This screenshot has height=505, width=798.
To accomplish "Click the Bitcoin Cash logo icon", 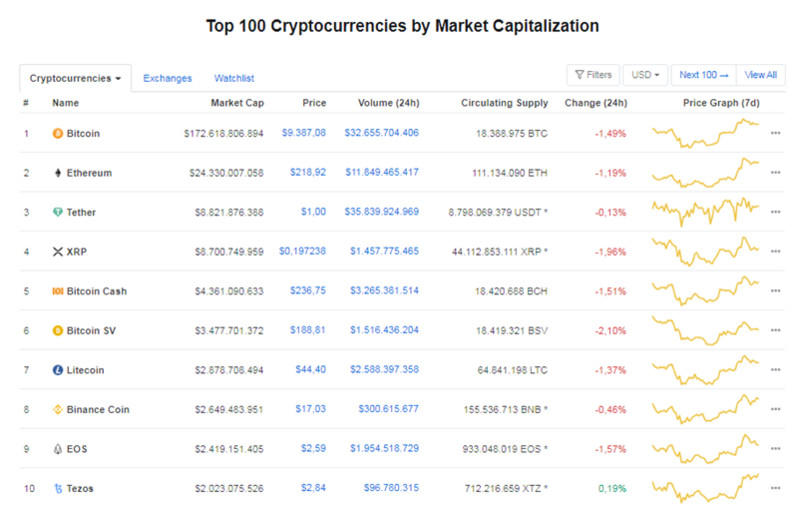I will tap(57, 291).
